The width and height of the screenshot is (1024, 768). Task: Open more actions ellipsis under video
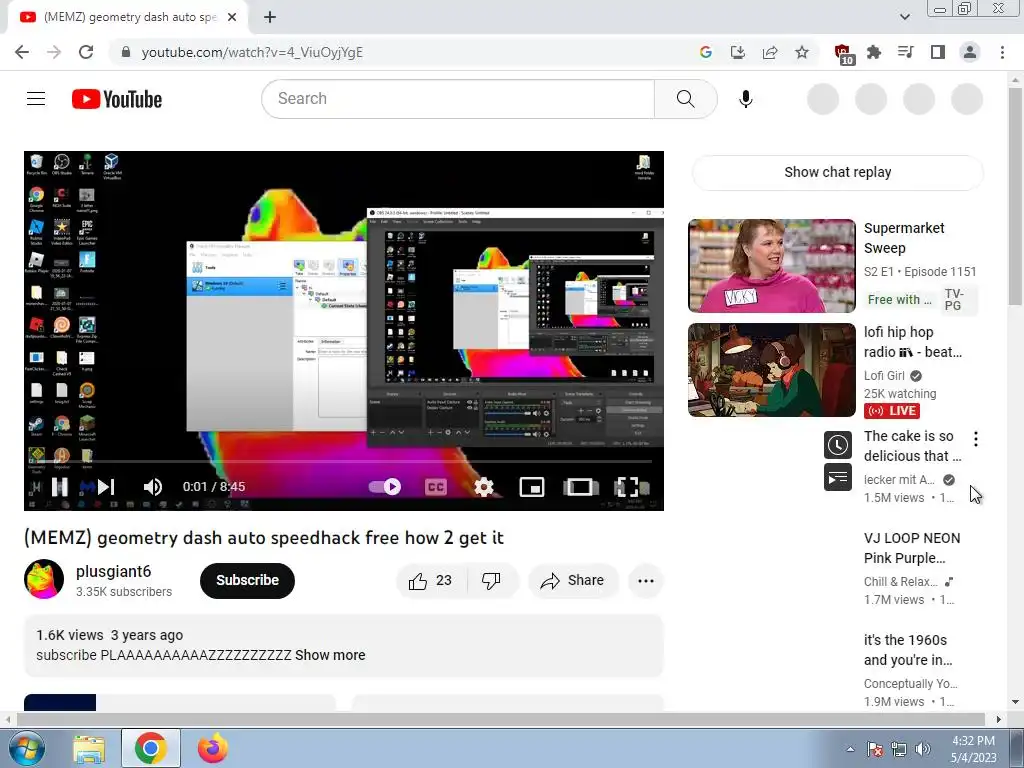(646, 581)
